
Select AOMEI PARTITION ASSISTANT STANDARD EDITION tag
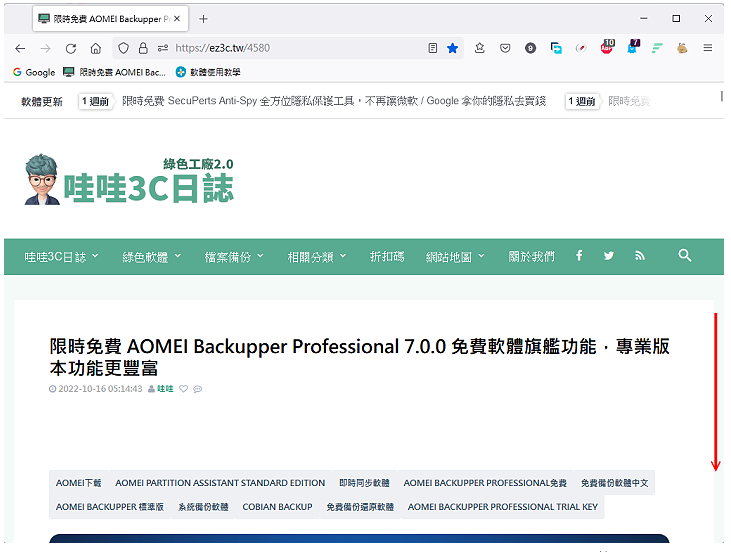(220, 483)
